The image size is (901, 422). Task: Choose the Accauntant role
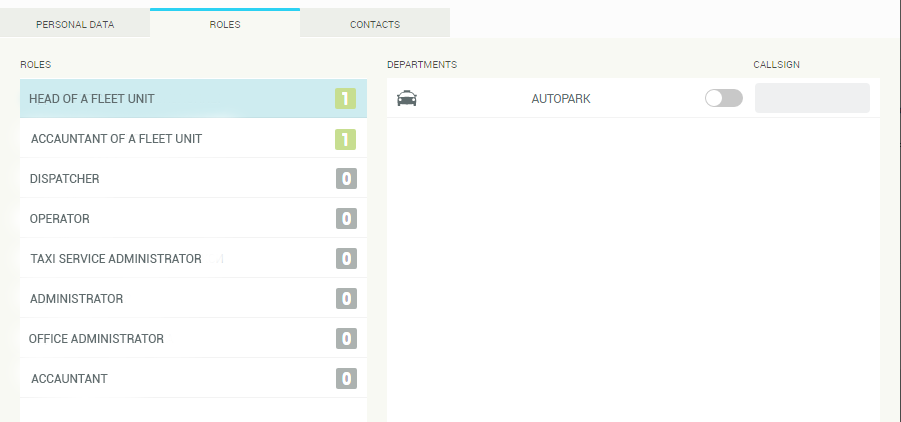[69, 379]
